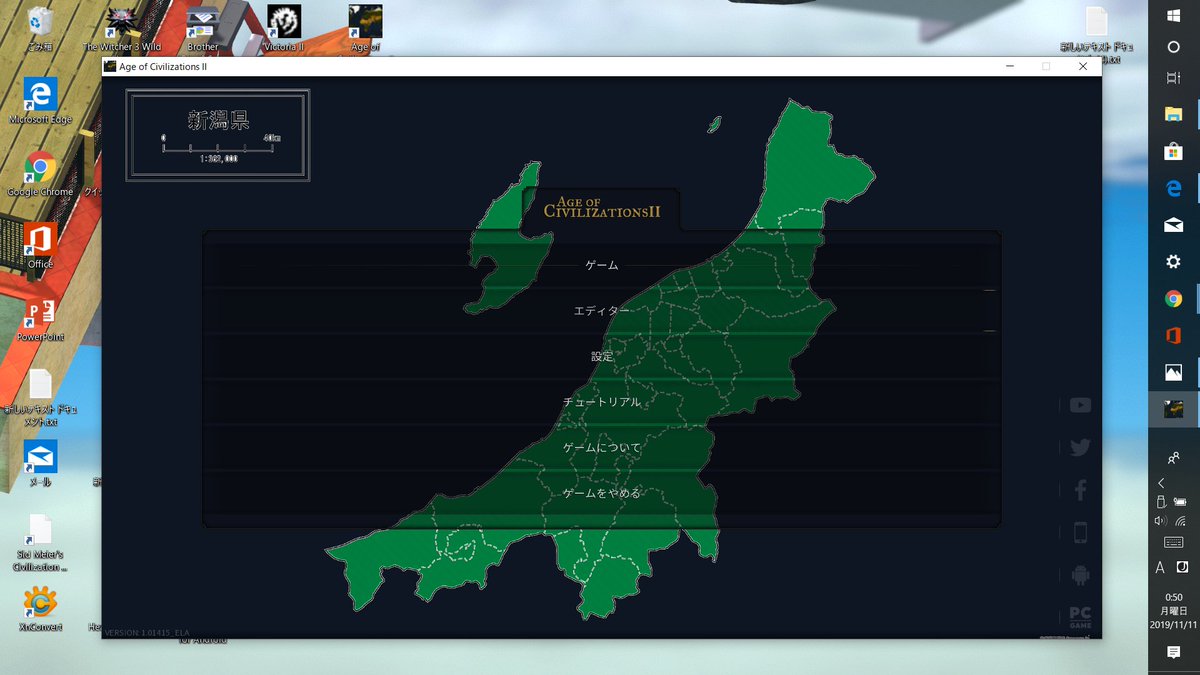Start the チュートリアル entry
Image resolution: width=1200 pixels, height=675 pixels.
[602, 402]
